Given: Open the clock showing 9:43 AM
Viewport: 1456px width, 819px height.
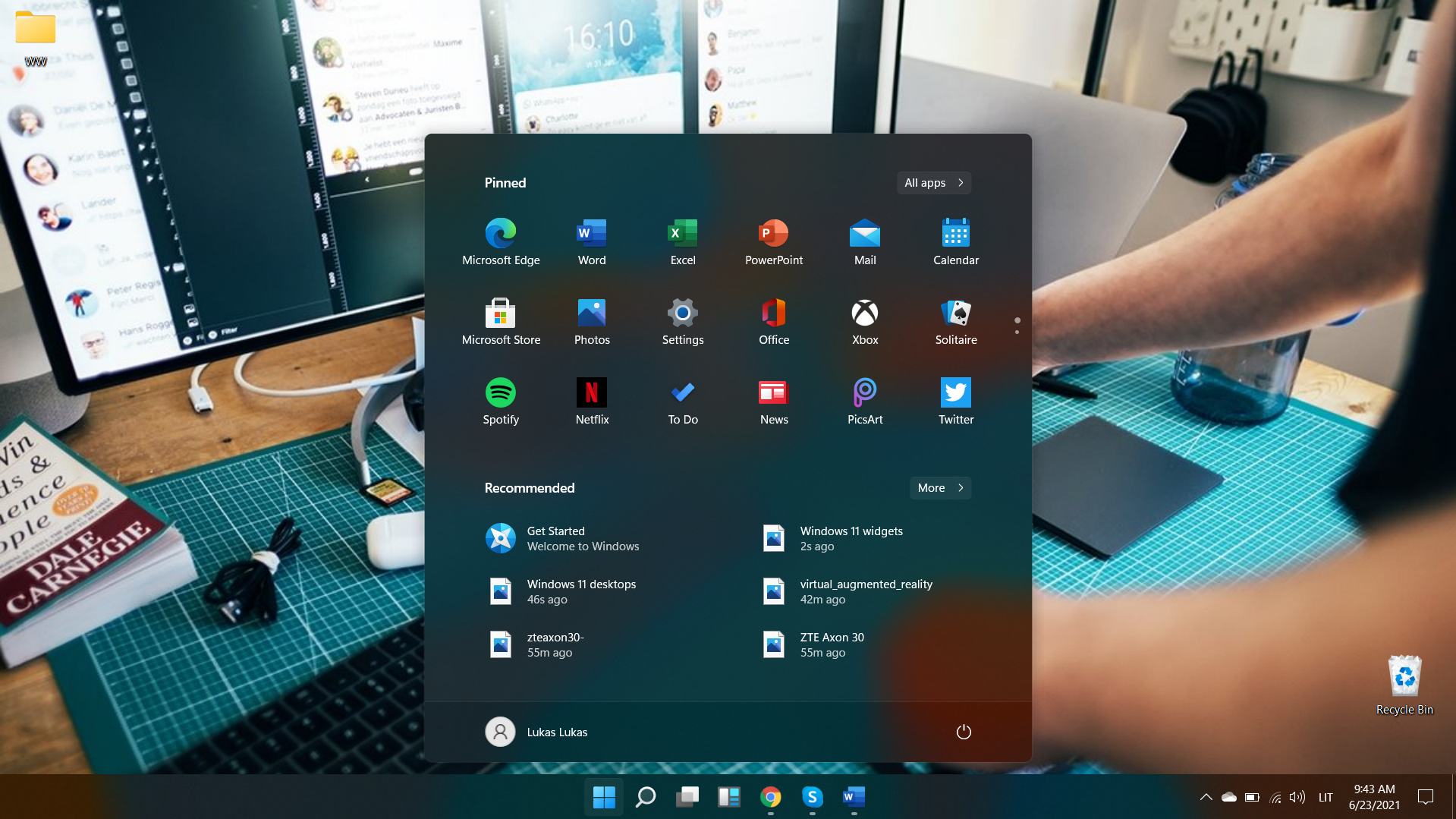Looking at the screenshot, I should point(1374,797).
